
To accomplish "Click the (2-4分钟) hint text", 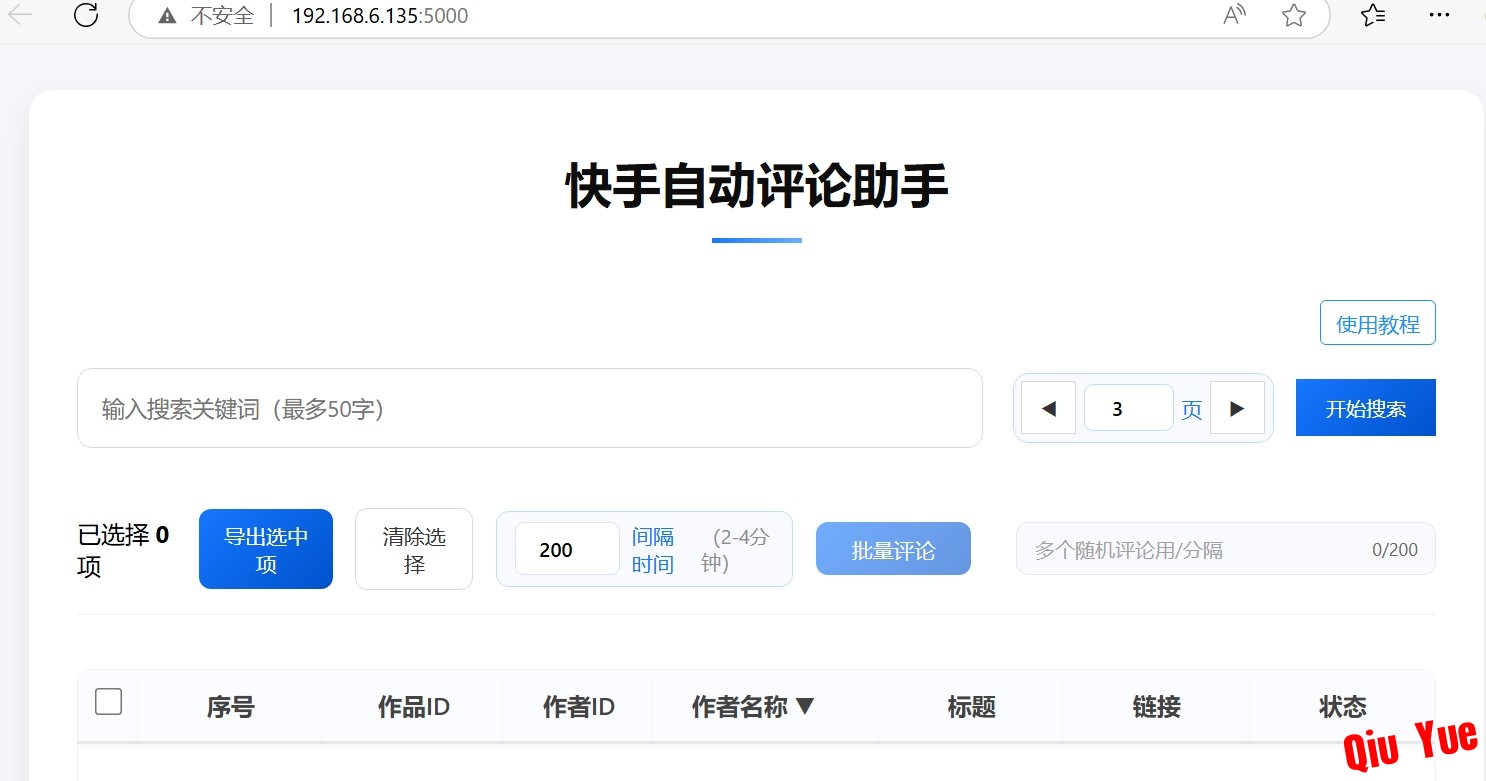I will 735,550.
